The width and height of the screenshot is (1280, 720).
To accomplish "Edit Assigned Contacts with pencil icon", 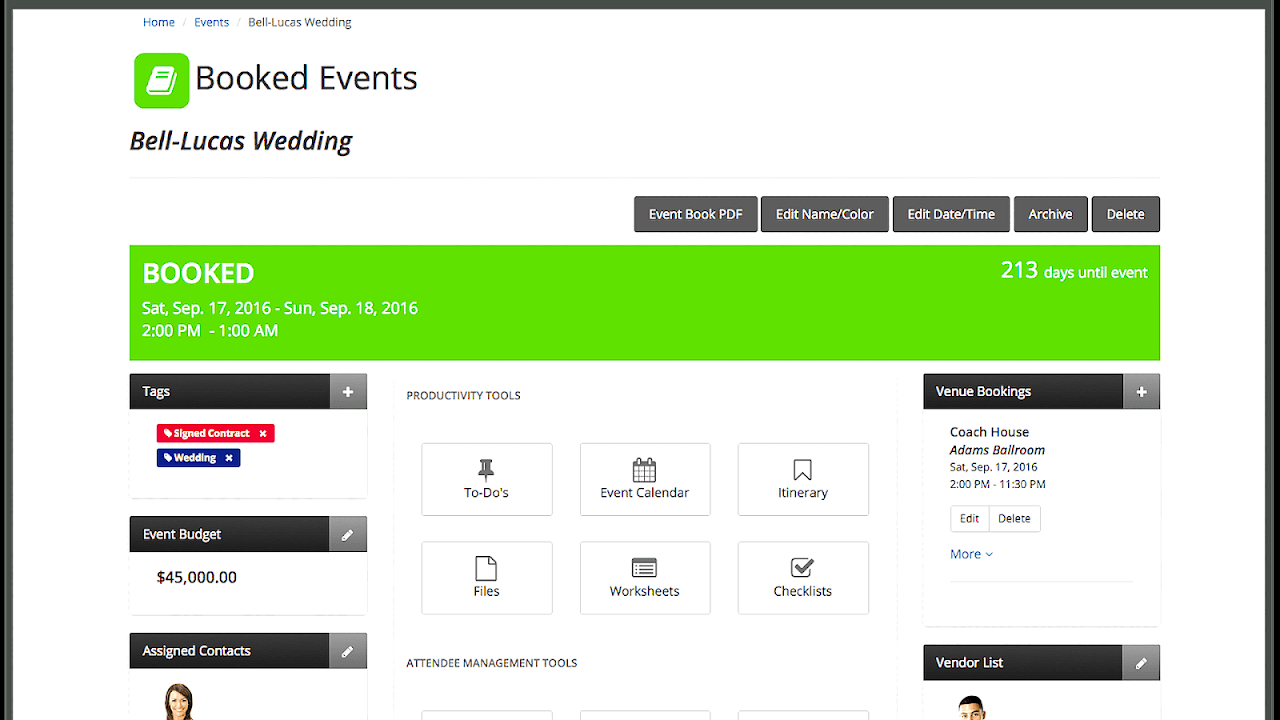I will [348, 651].
